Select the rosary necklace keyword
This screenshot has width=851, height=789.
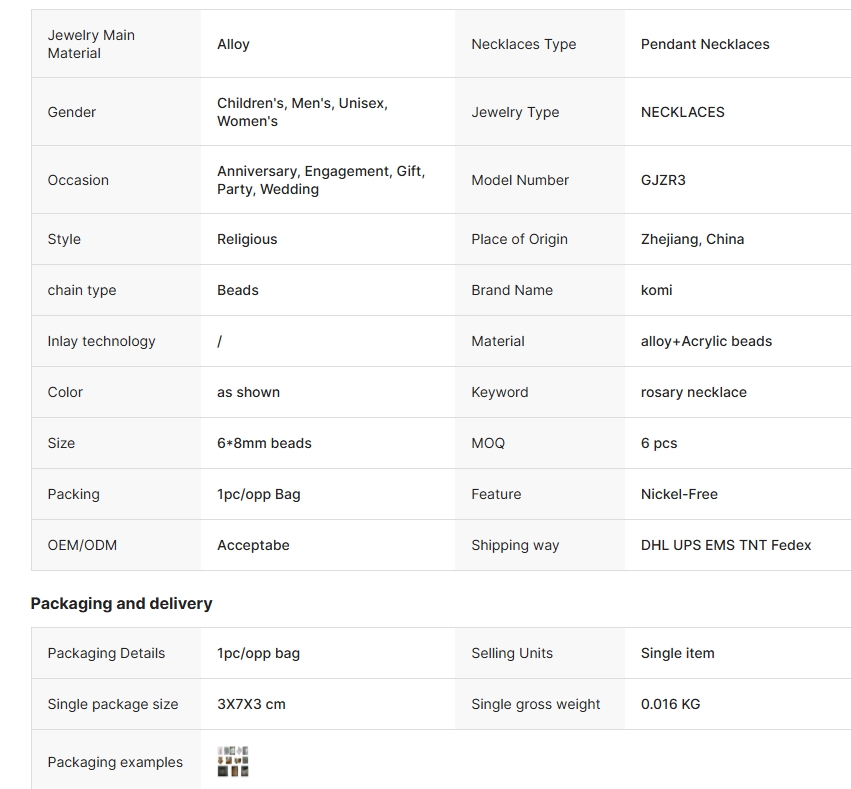(694, 392)
